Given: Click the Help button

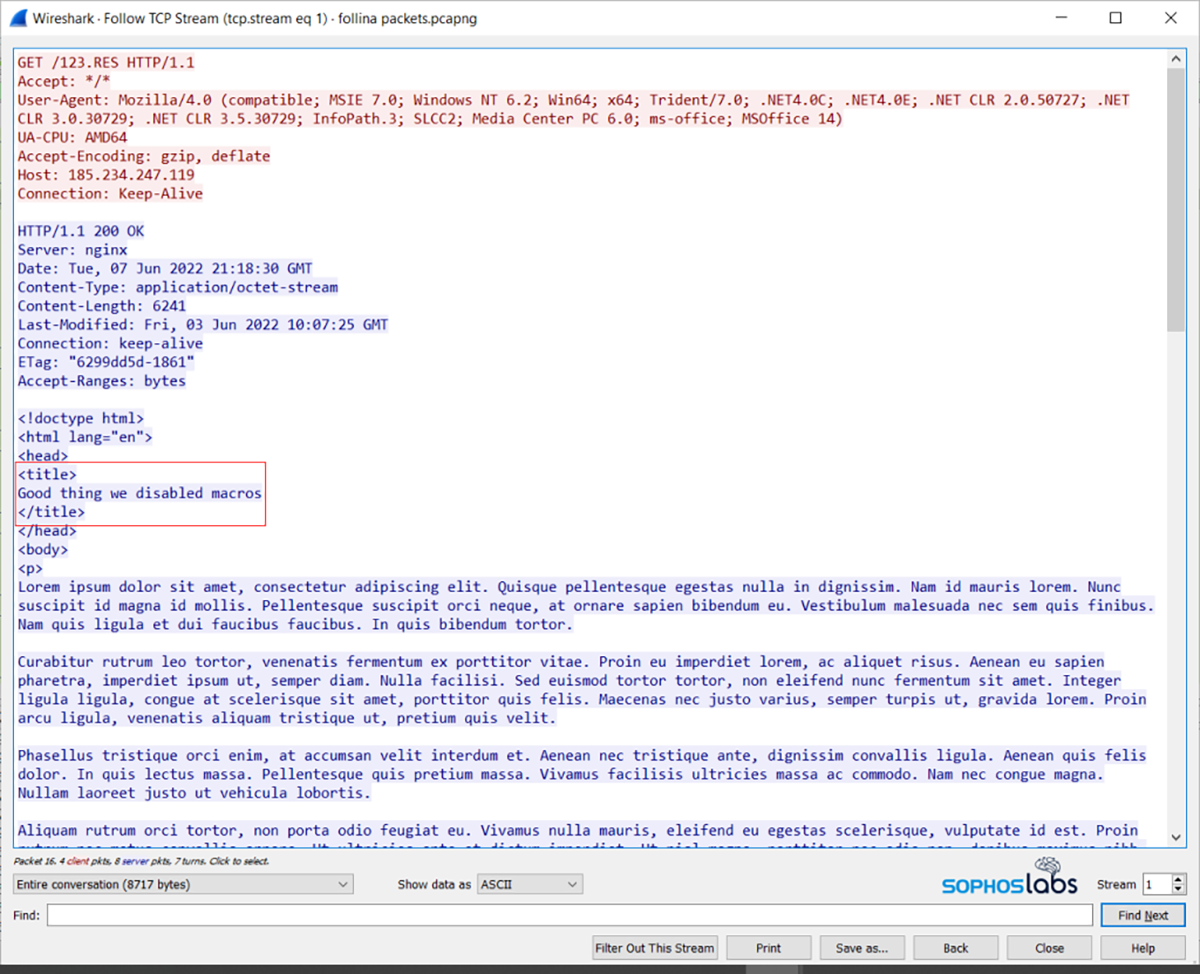Looking at the screenshot, I should tap(1143, 948).
